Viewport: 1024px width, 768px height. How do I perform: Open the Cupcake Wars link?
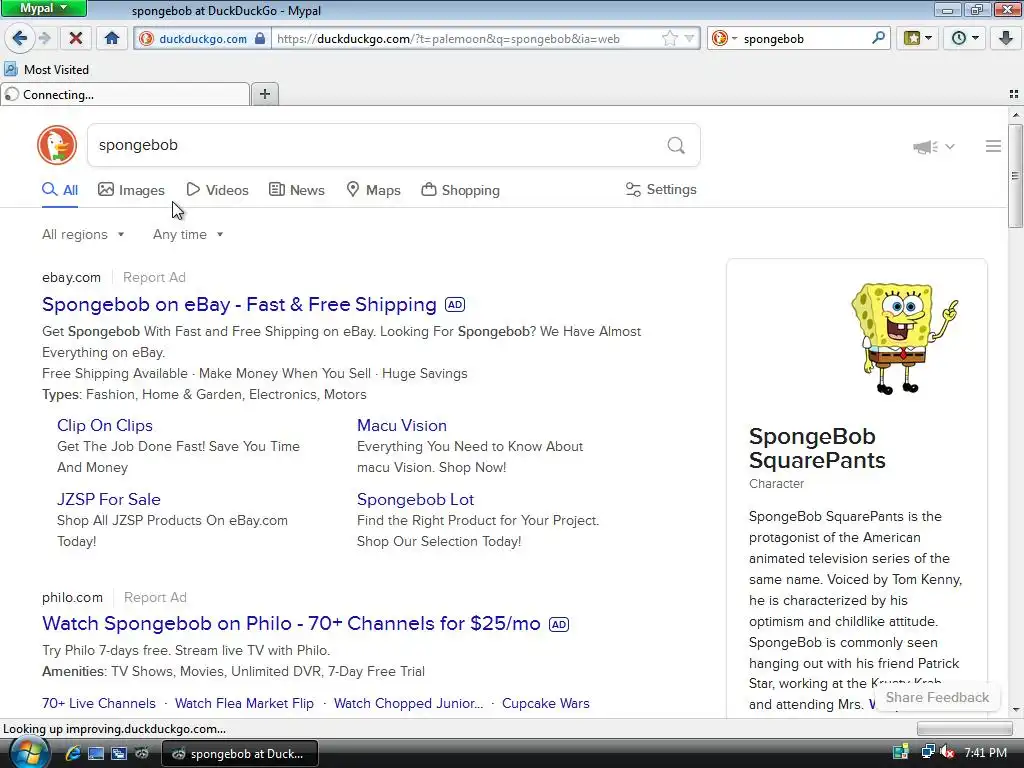point(545,703)
